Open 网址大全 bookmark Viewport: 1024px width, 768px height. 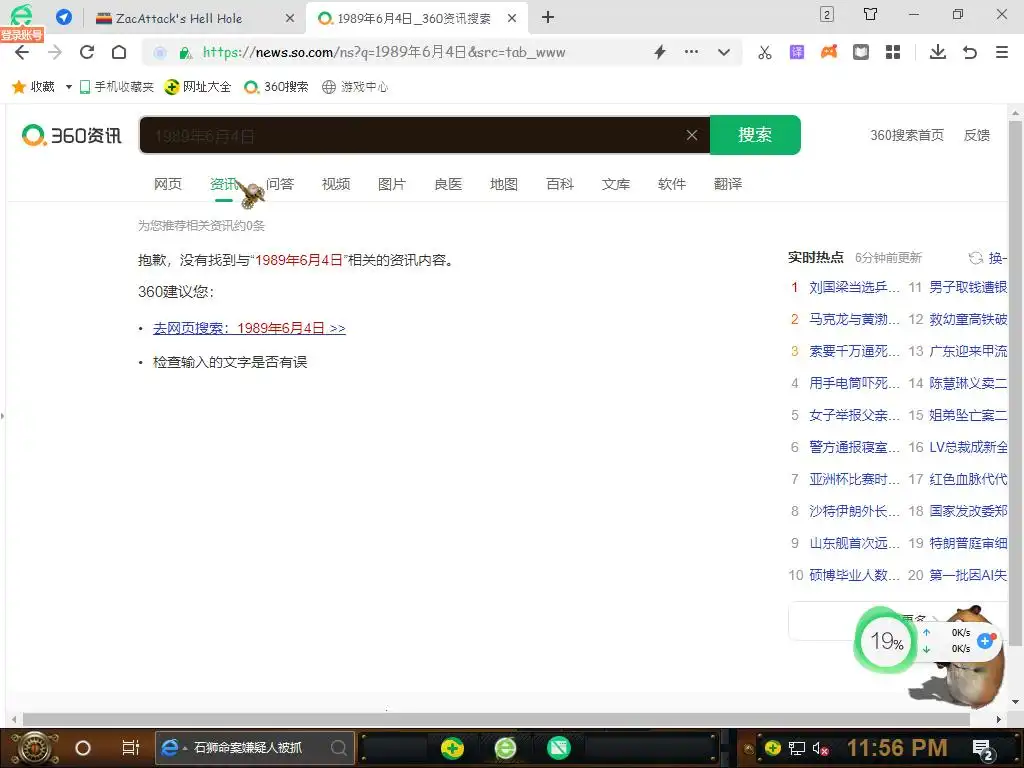tap(198, 86)
